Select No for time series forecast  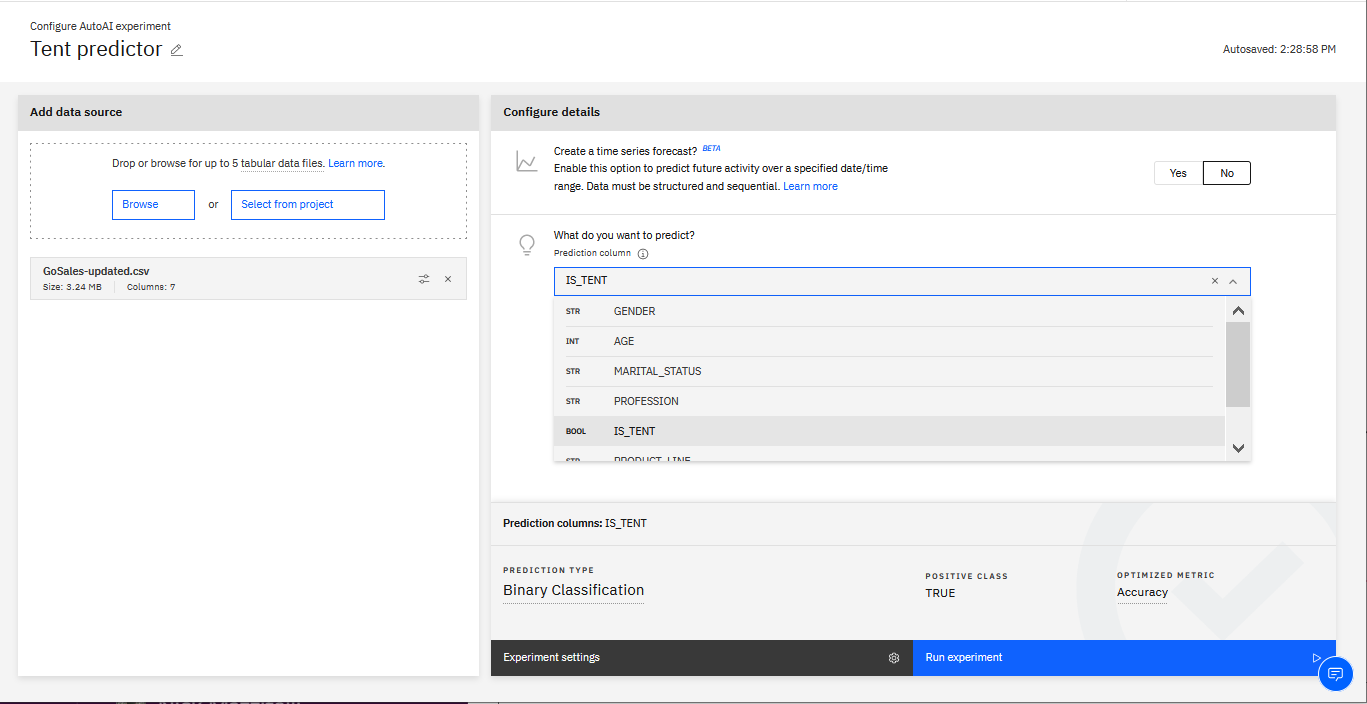click(x=1226, y=173)
